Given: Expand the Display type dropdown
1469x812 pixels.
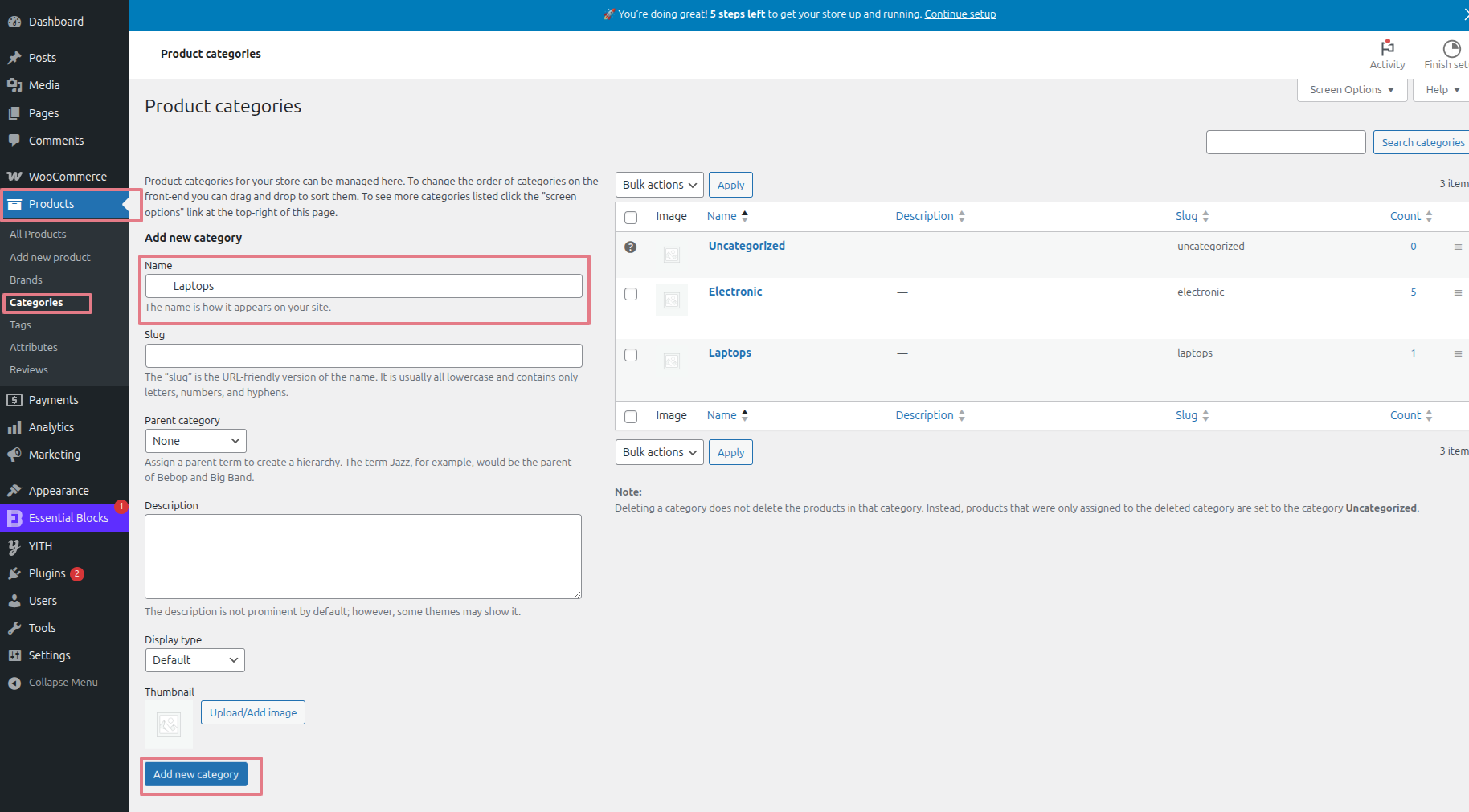Looking at the screenshot, I should [194, 660].
